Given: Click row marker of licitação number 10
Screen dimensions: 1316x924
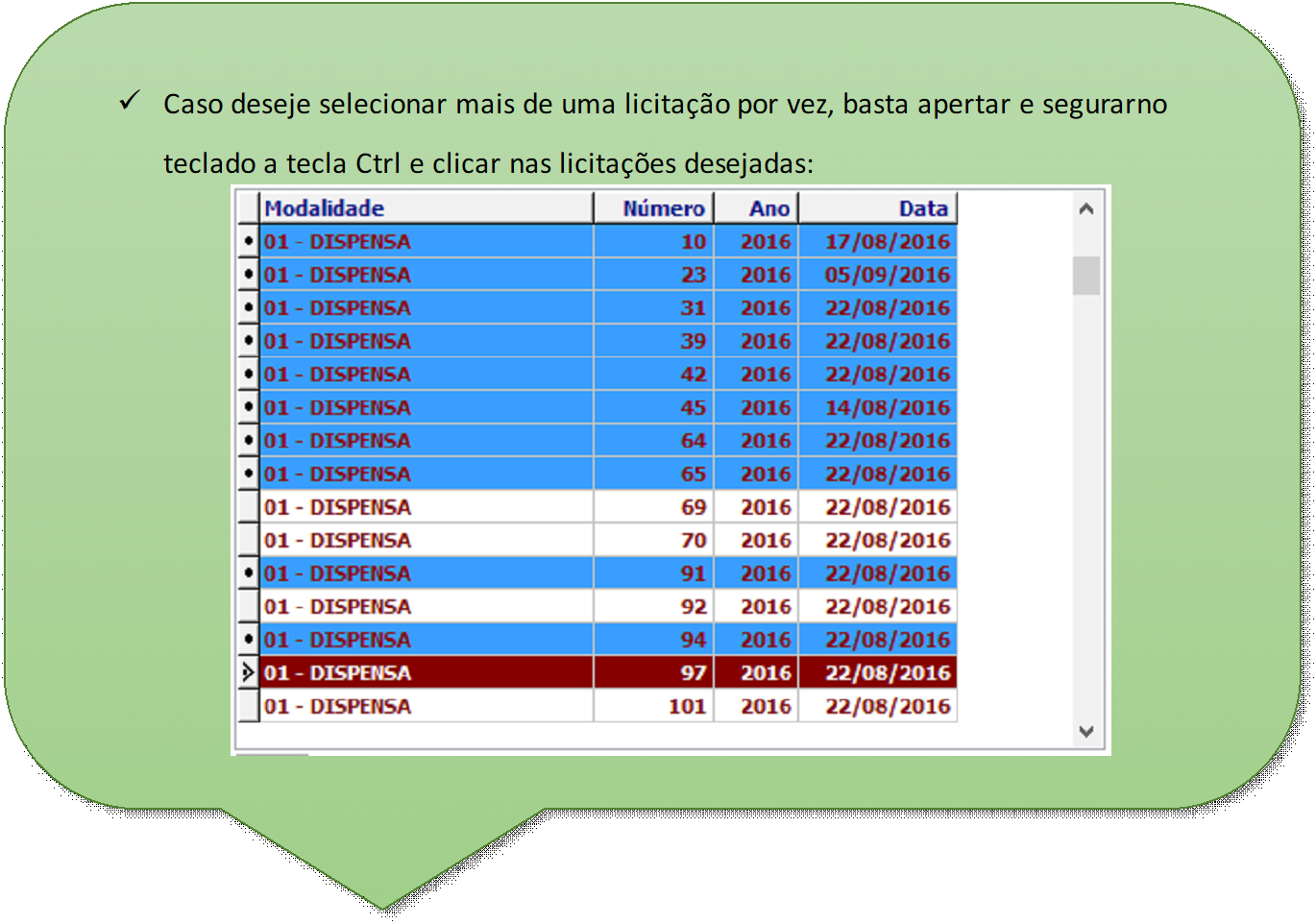Looking at the screenshot, I should click(249, 241).
